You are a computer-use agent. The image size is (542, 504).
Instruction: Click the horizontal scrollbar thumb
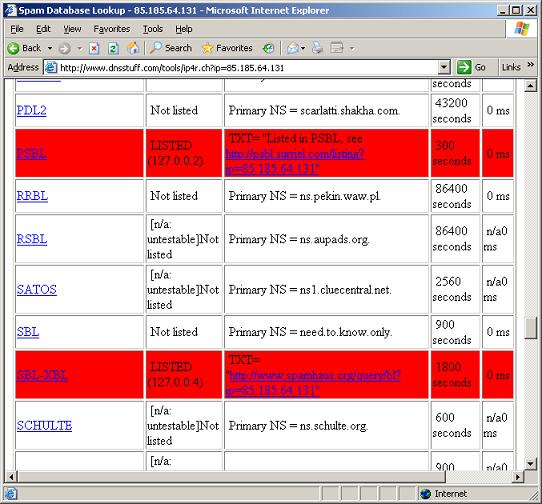232,477
